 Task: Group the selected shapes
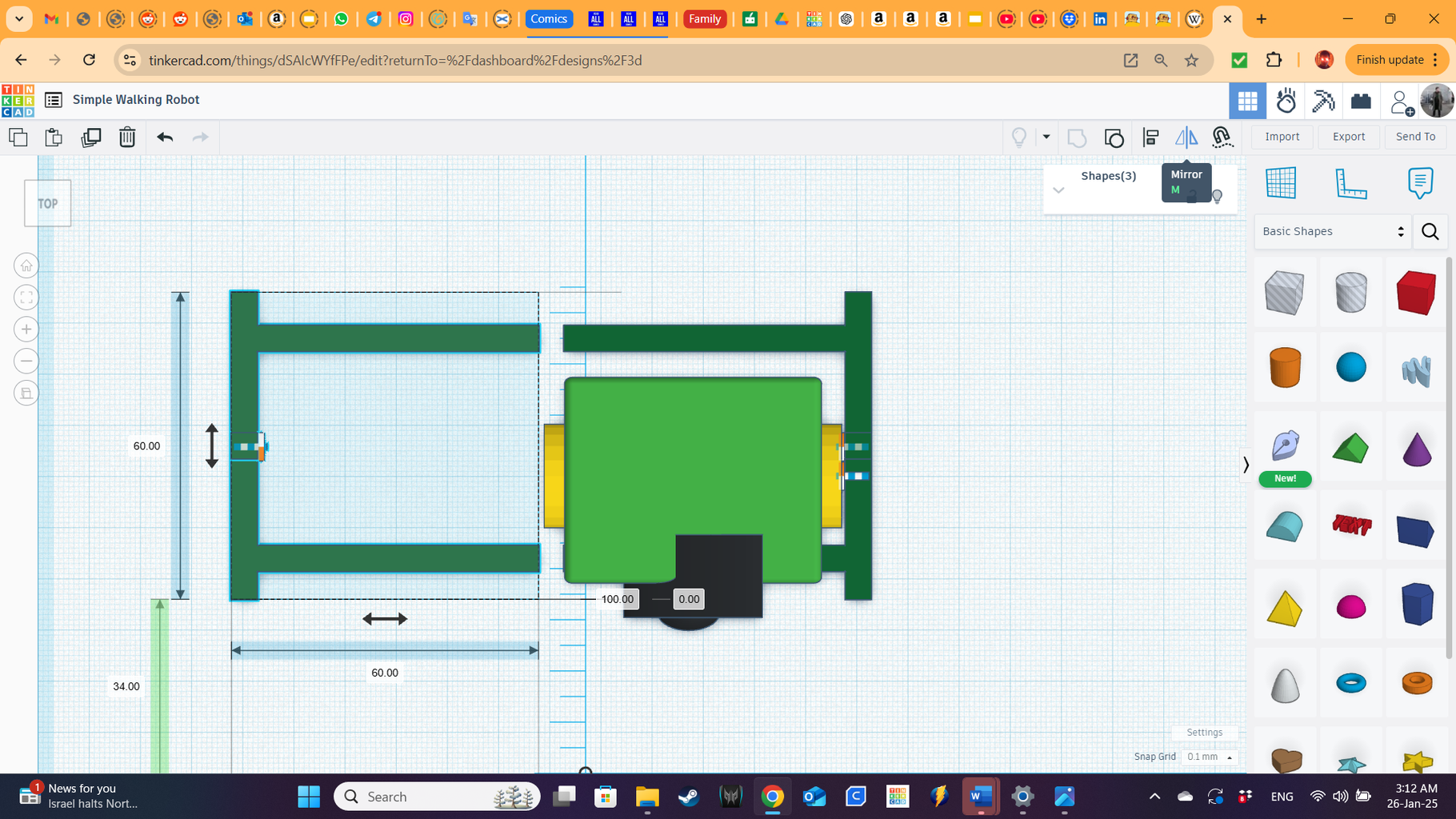point(1077,137)
